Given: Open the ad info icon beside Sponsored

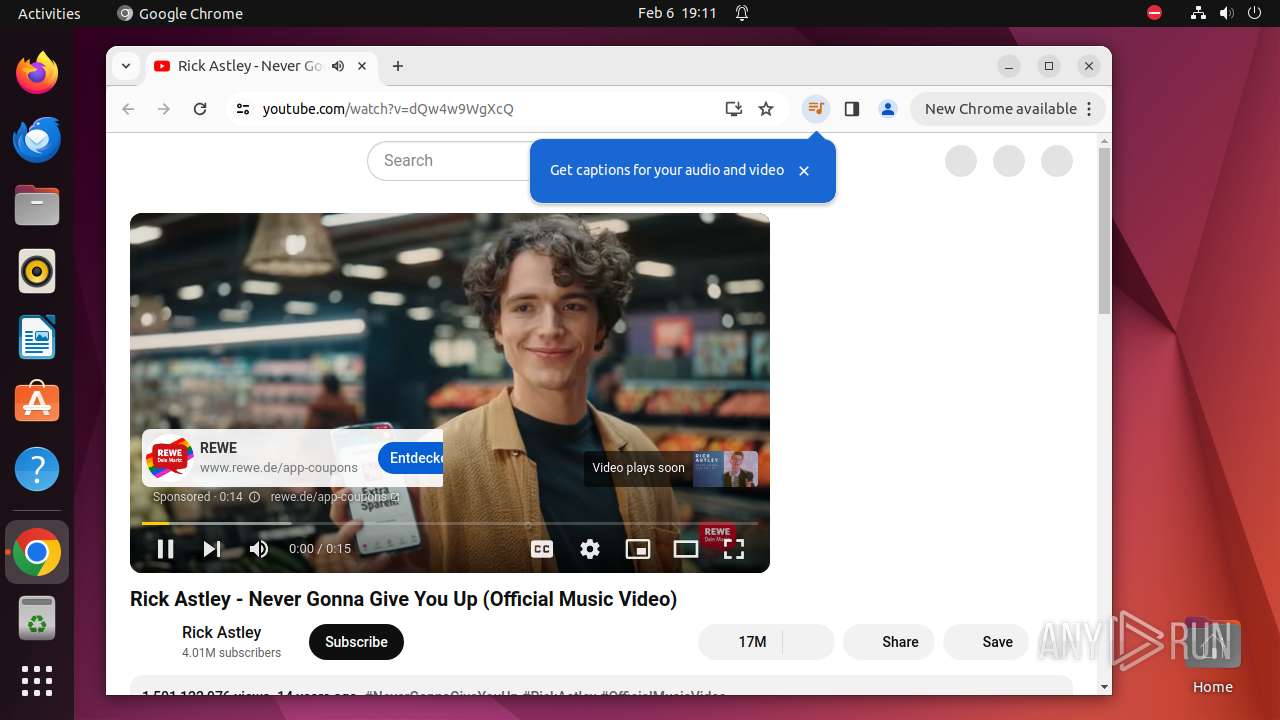Looking at the screenshot, I should tap(254, 497).
